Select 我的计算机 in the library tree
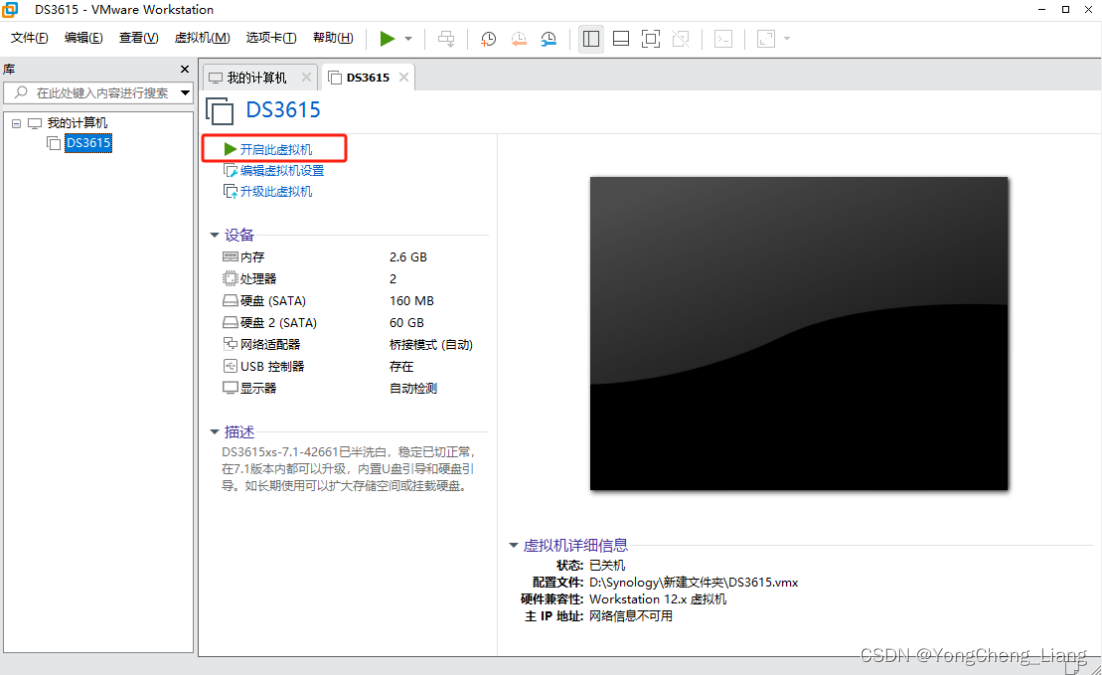The image size is (1102, 675). (77, 123)
